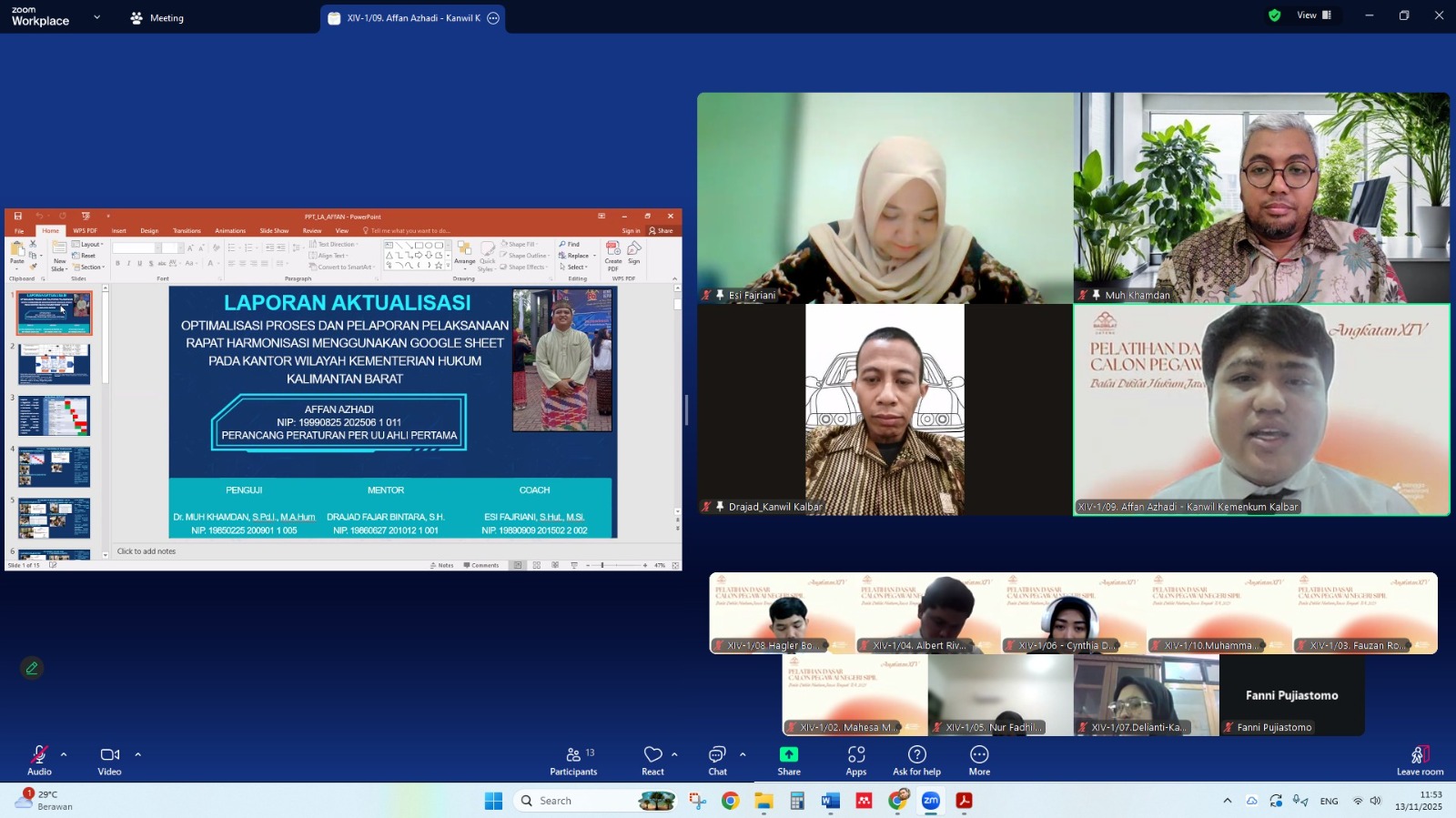Click the green annotation pencil icon
Image resolution: width=1456 pixels, height=818 pixels.
point(32,668)
